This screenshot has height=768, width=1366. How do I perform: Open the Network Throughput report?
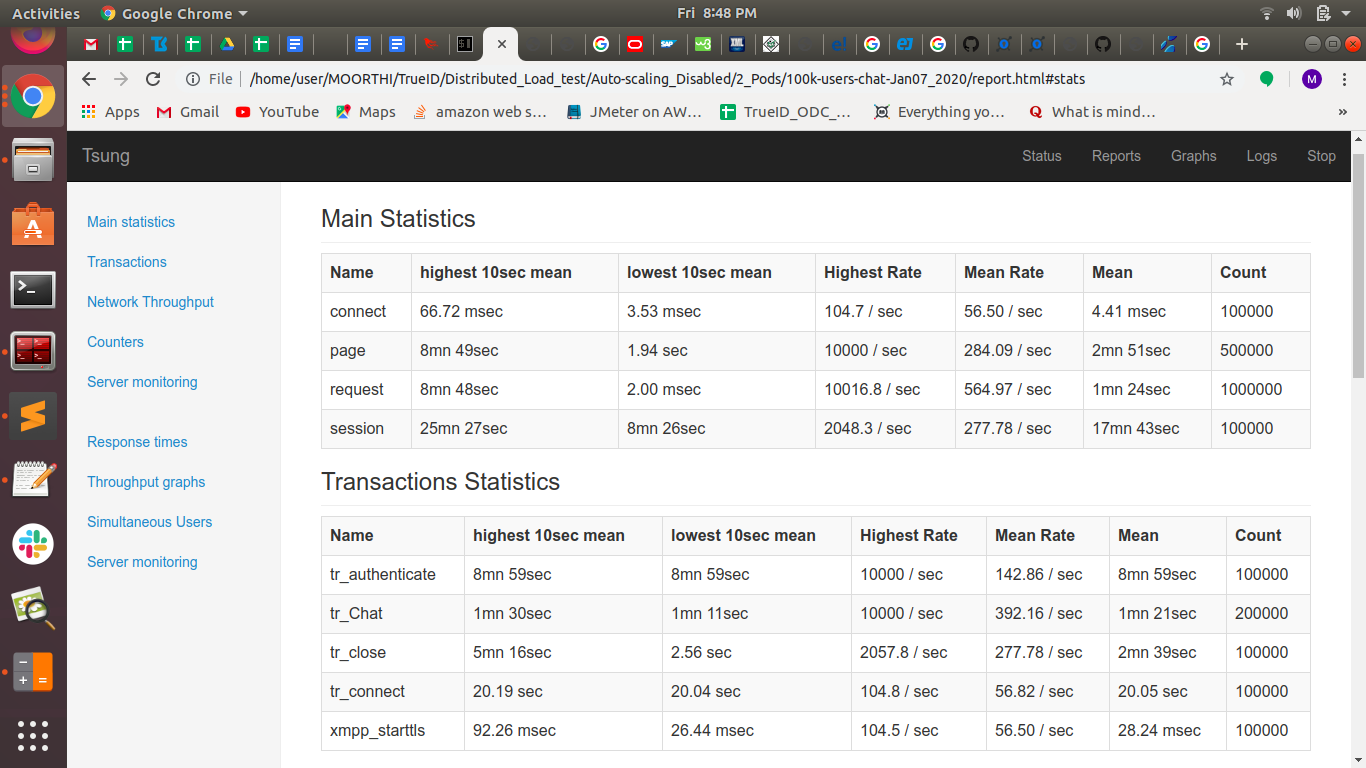[150, 302]
